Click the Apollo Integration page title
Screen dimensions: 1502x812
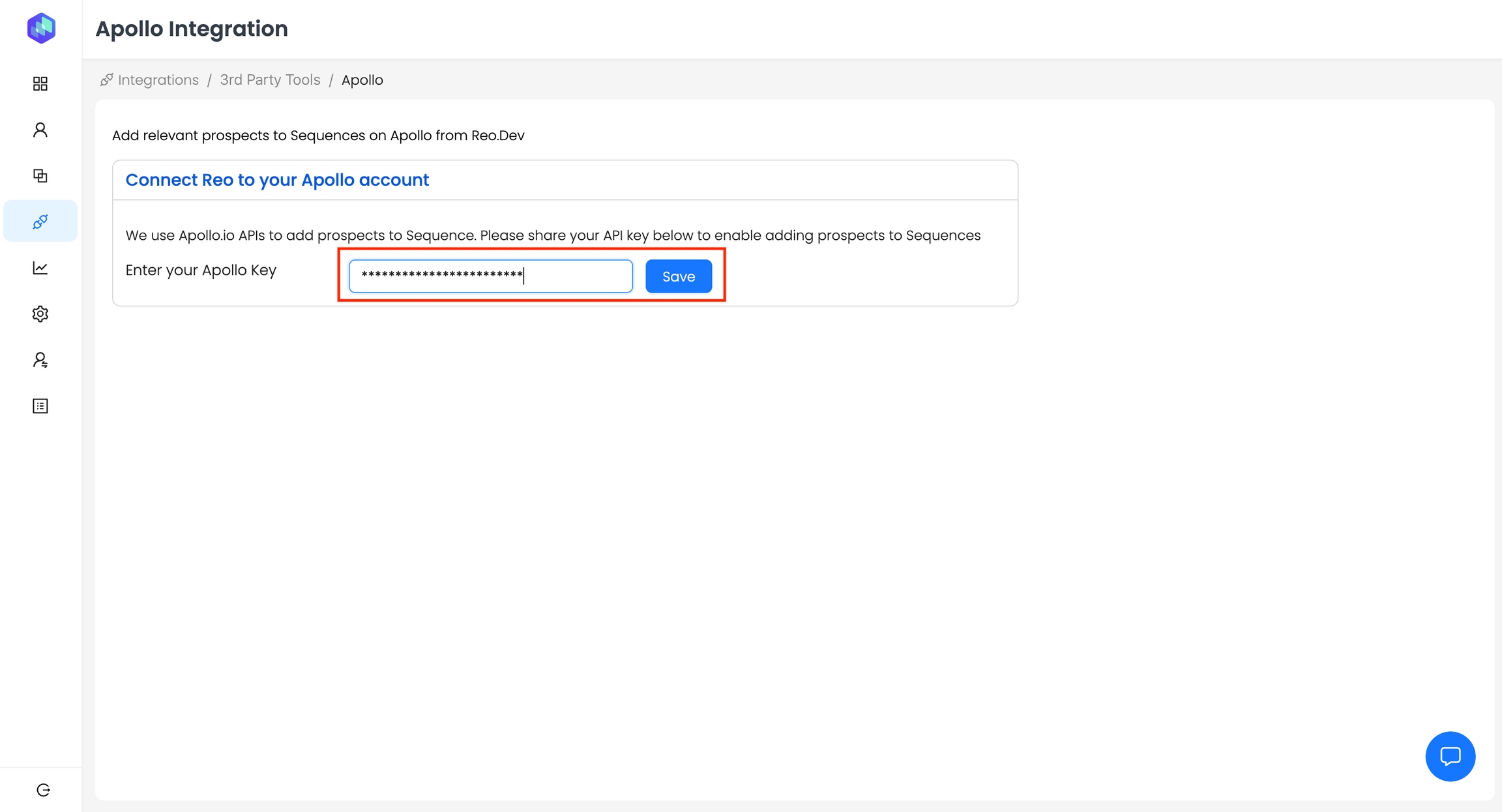[192, 29]
